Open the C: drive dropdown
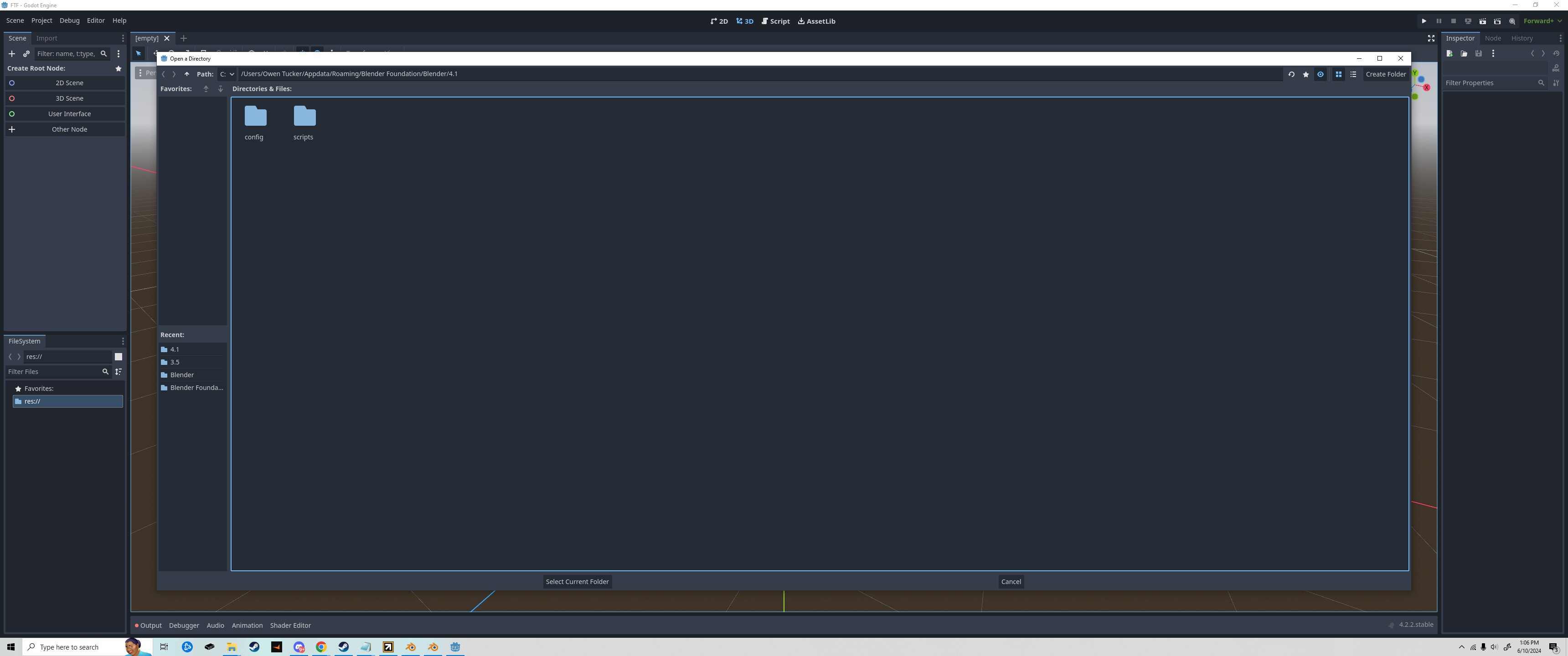 tap(227, 74)
